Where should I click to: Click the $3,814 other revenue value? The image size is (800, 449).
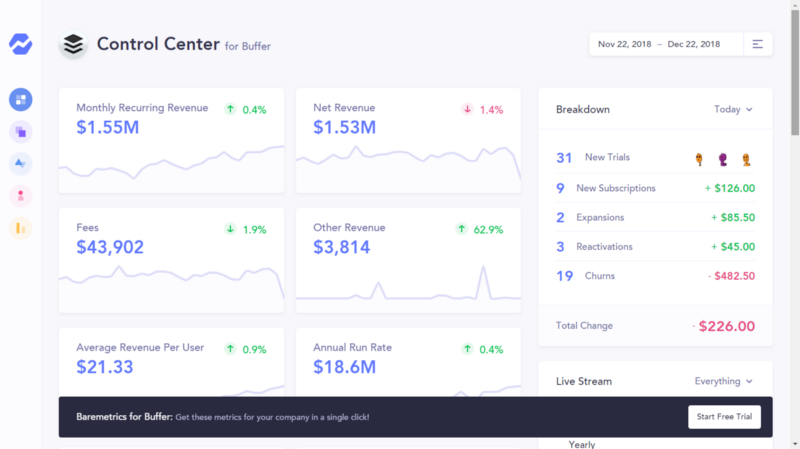341,247
